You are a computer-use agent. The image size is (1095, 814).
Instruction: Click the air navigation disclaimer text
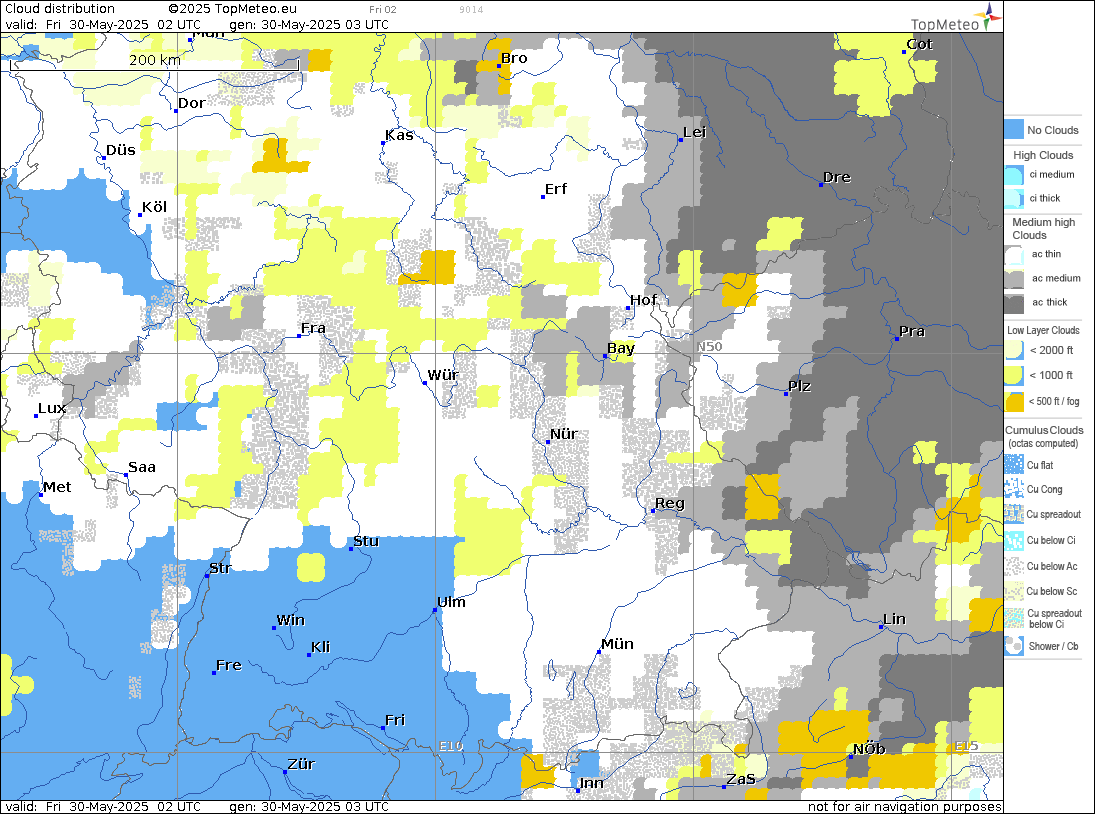pyautogui.click(x=904, y=806)
